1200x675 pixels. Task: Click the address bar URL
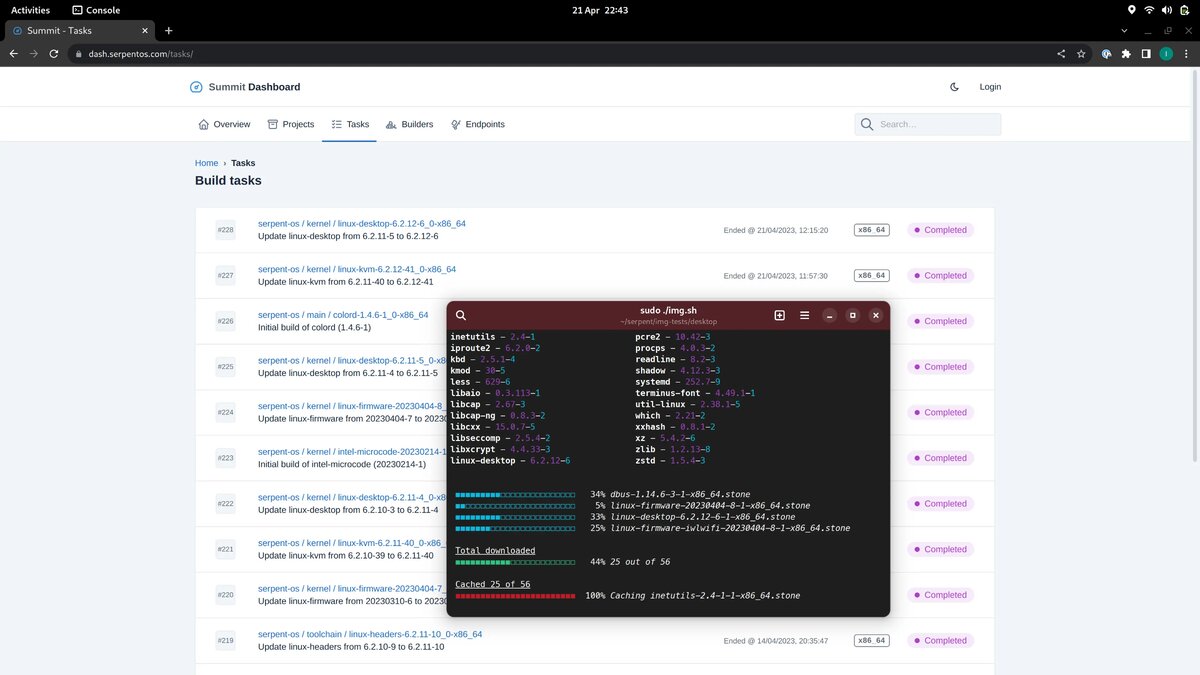(141, 54)
